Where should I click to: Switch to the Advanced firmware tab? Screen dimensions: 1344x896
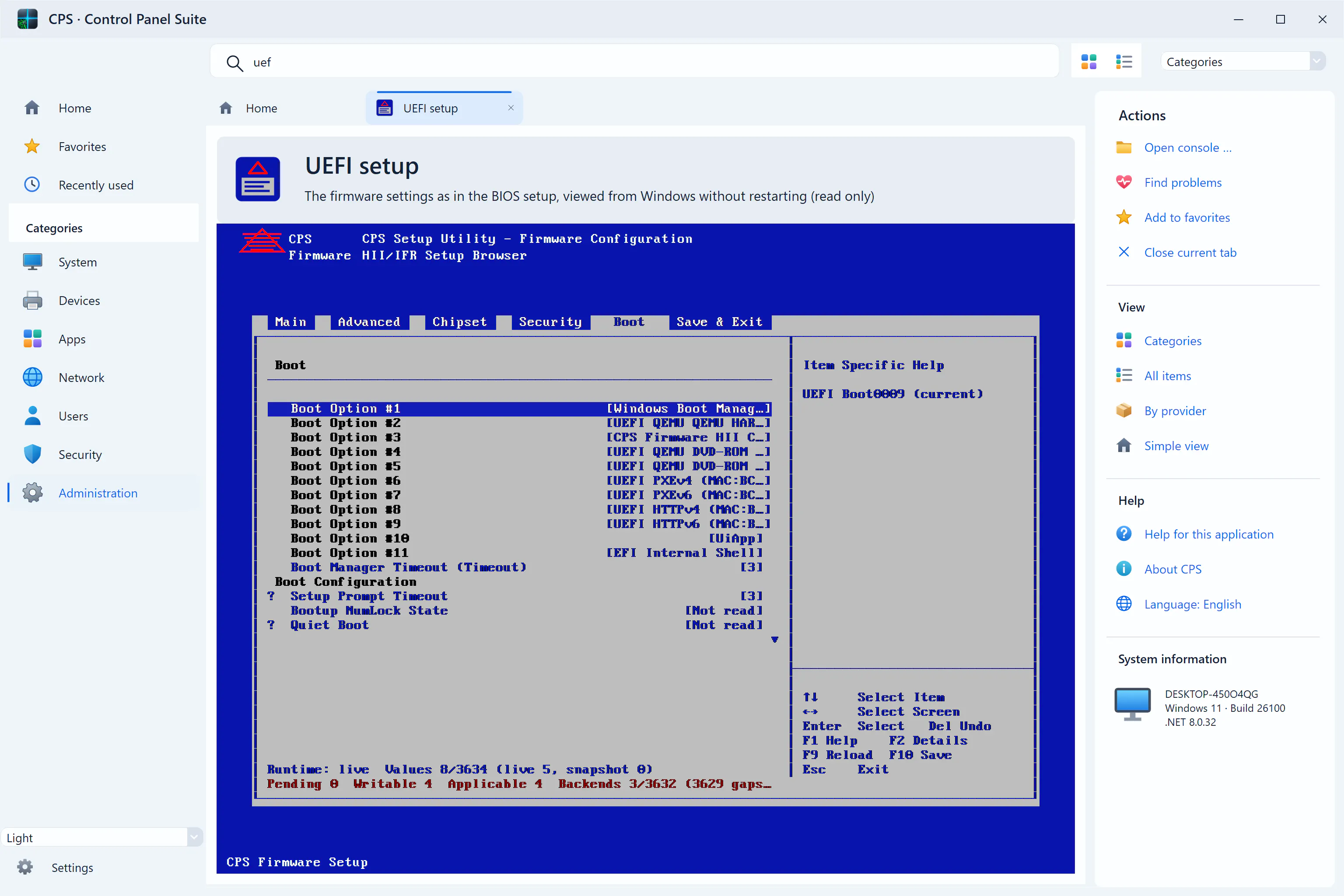369,322
